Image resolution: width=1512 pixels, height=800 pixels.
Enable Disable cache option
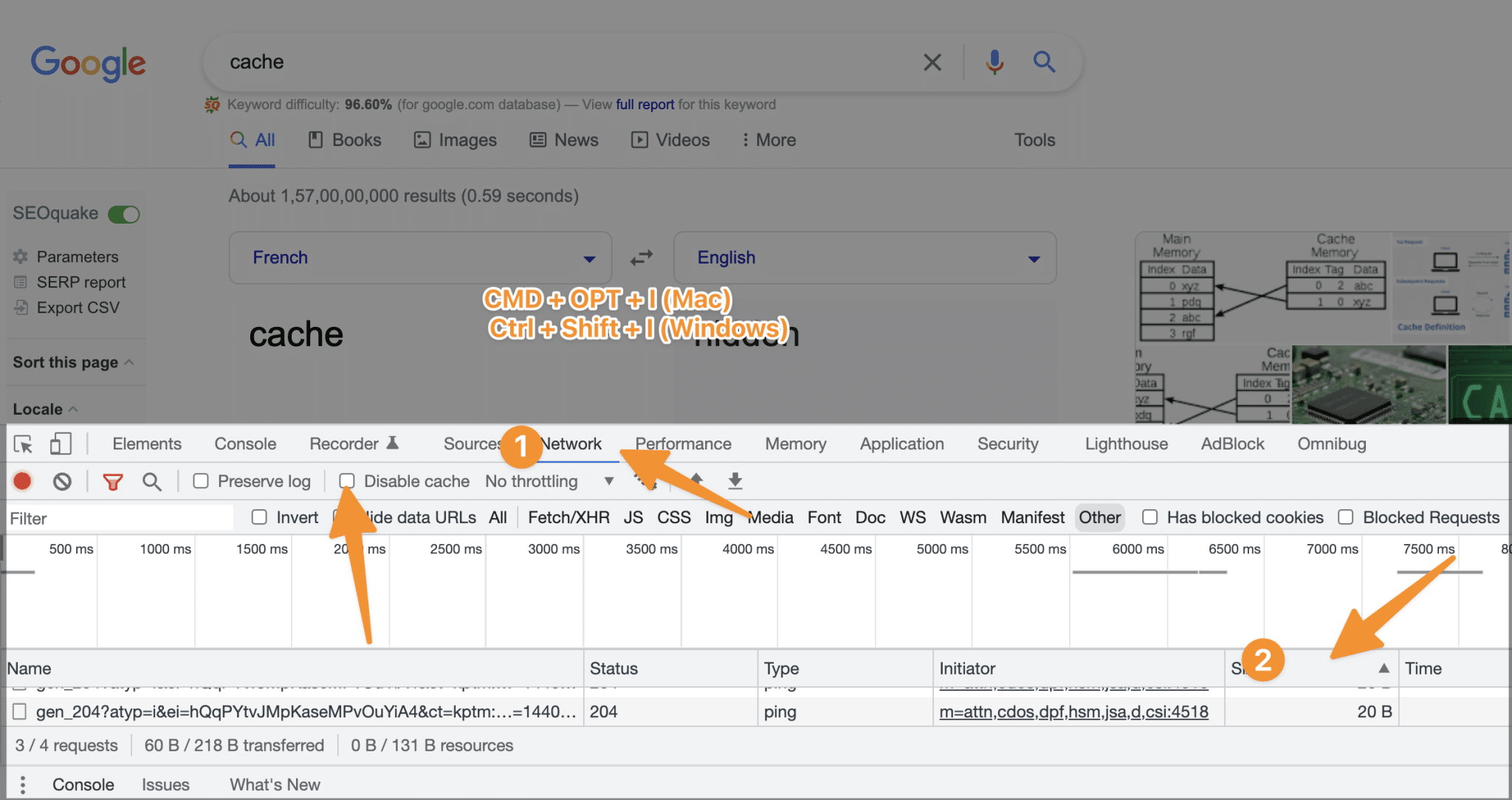347,480
